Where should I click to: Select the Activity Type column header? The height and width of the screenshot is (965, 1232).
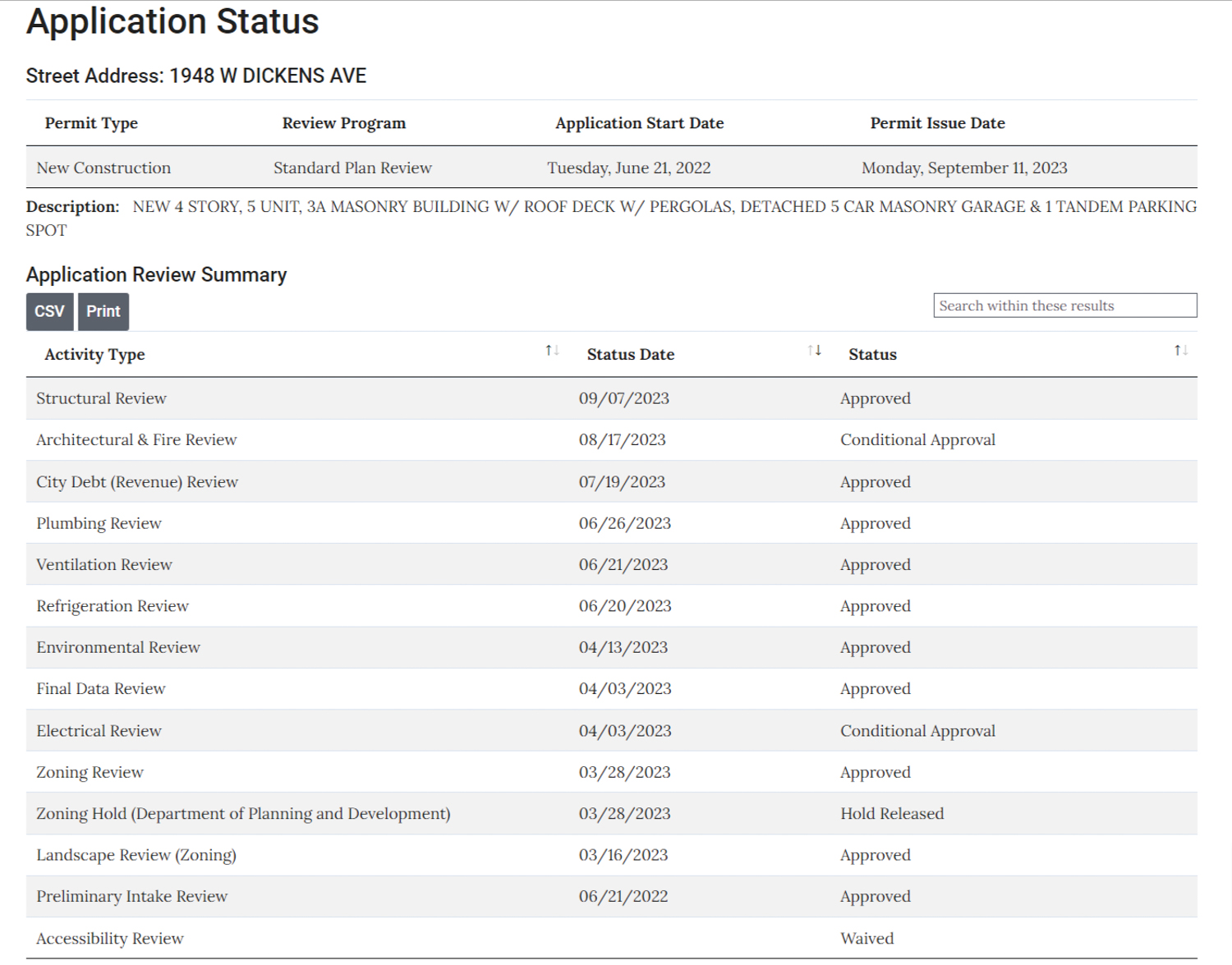(x=94, y=355)
